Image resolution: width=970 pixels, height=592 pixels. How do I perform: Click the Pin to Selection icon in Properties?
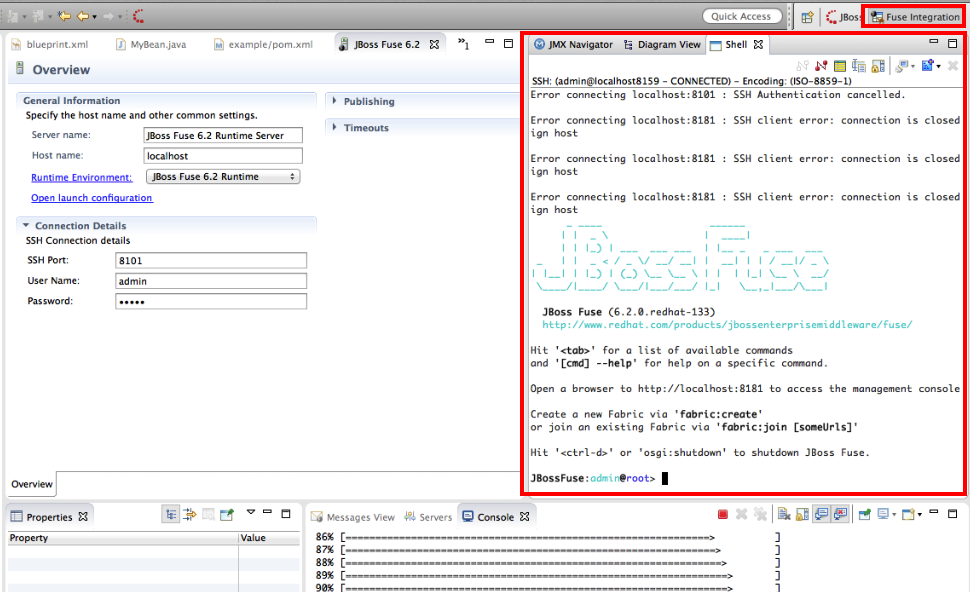[x=227, y=514]
